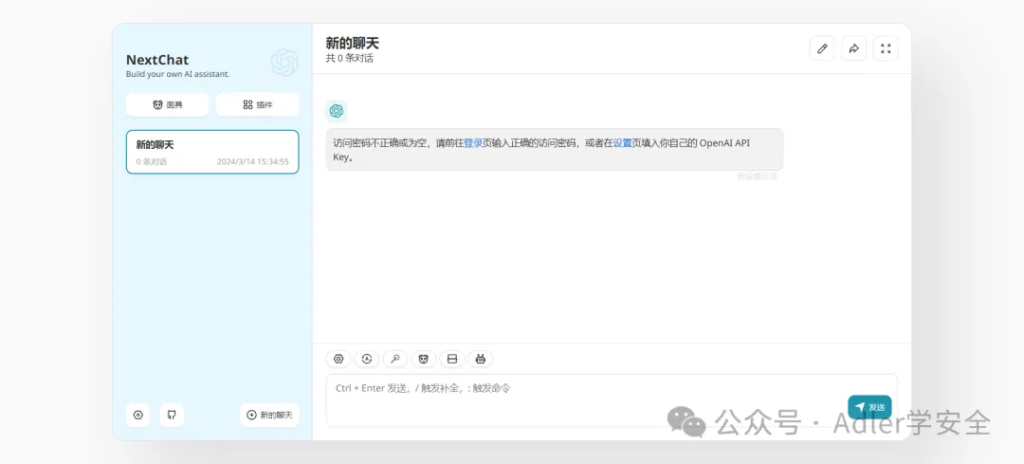The width and height of the screenshot is (1024, 464).
Task: Select the 新的聊天 conversation in sidebar
Action: pos(212,152)
